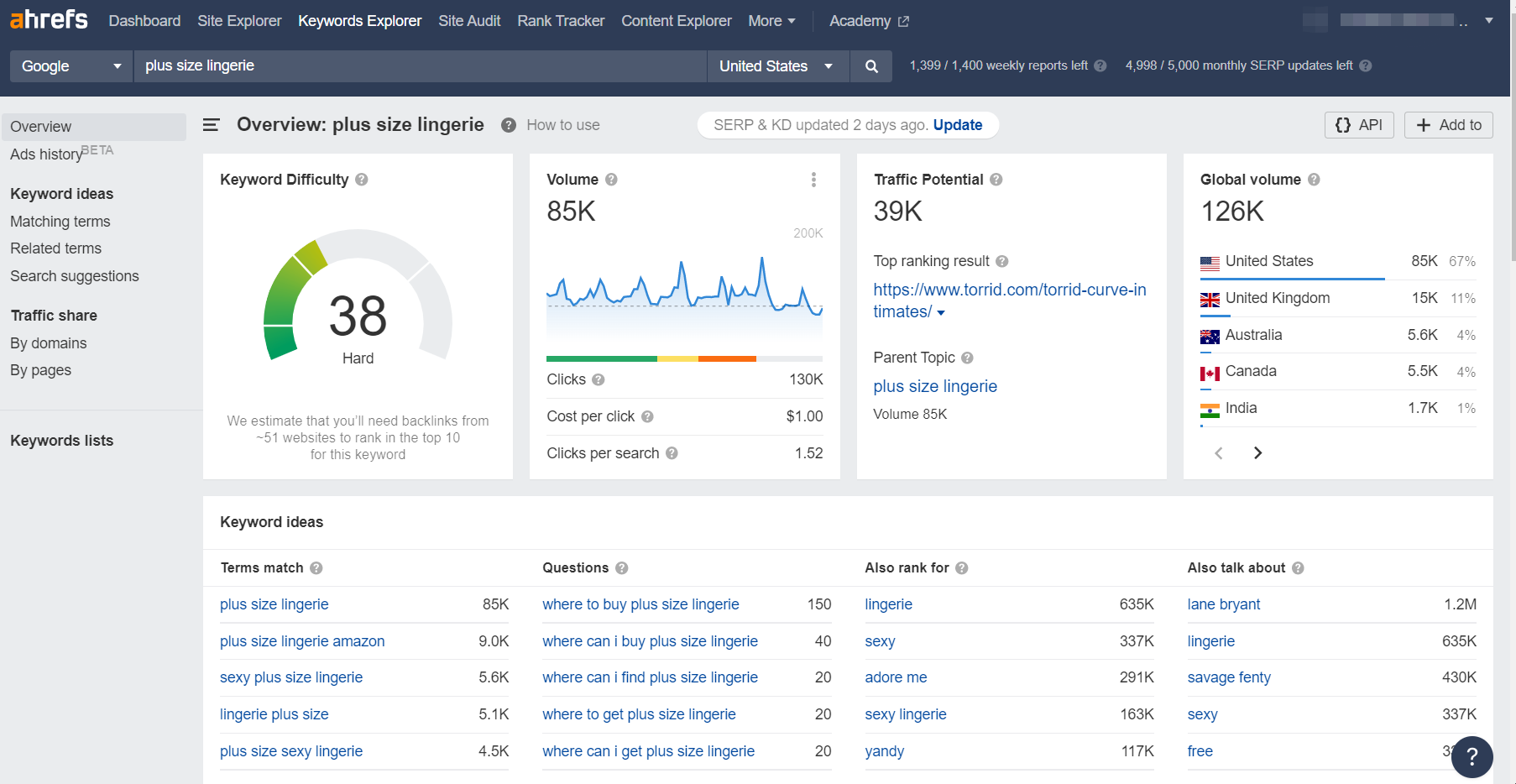
Task: Click the magnifying glass search button
Action: pos(871,66)
